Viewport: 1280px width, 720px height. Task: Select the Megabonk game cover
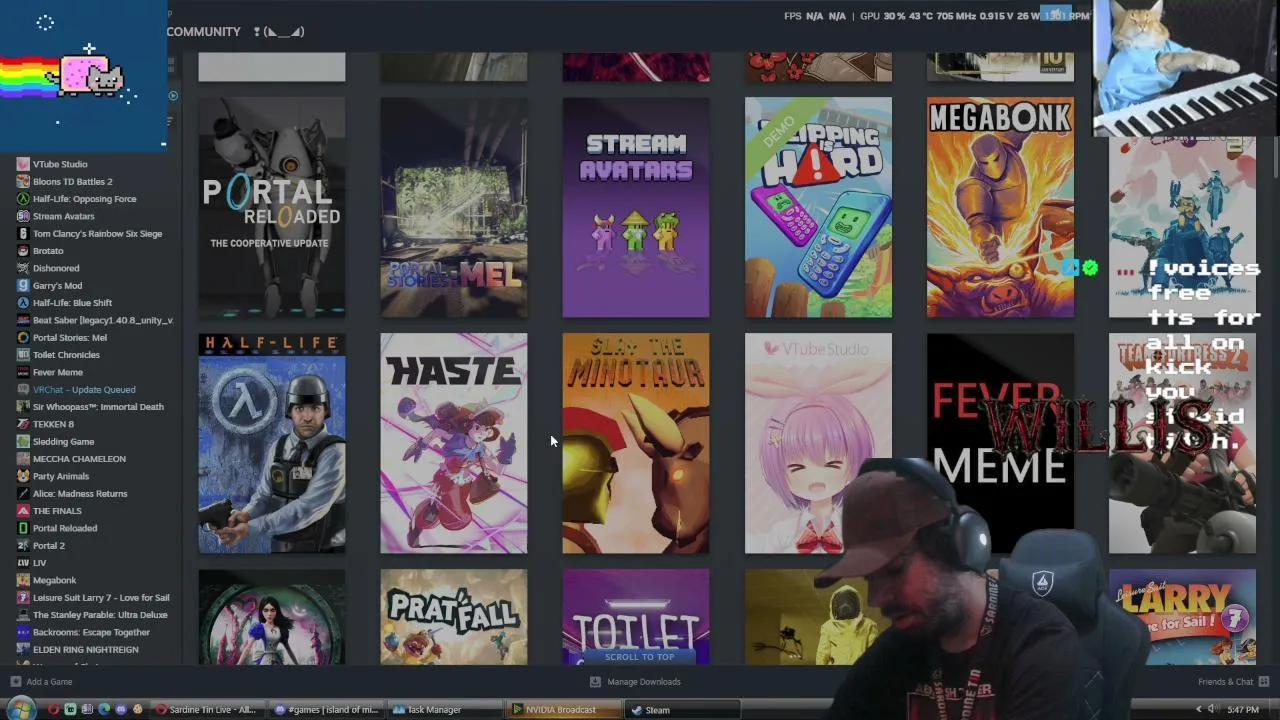click(1000, 207)
